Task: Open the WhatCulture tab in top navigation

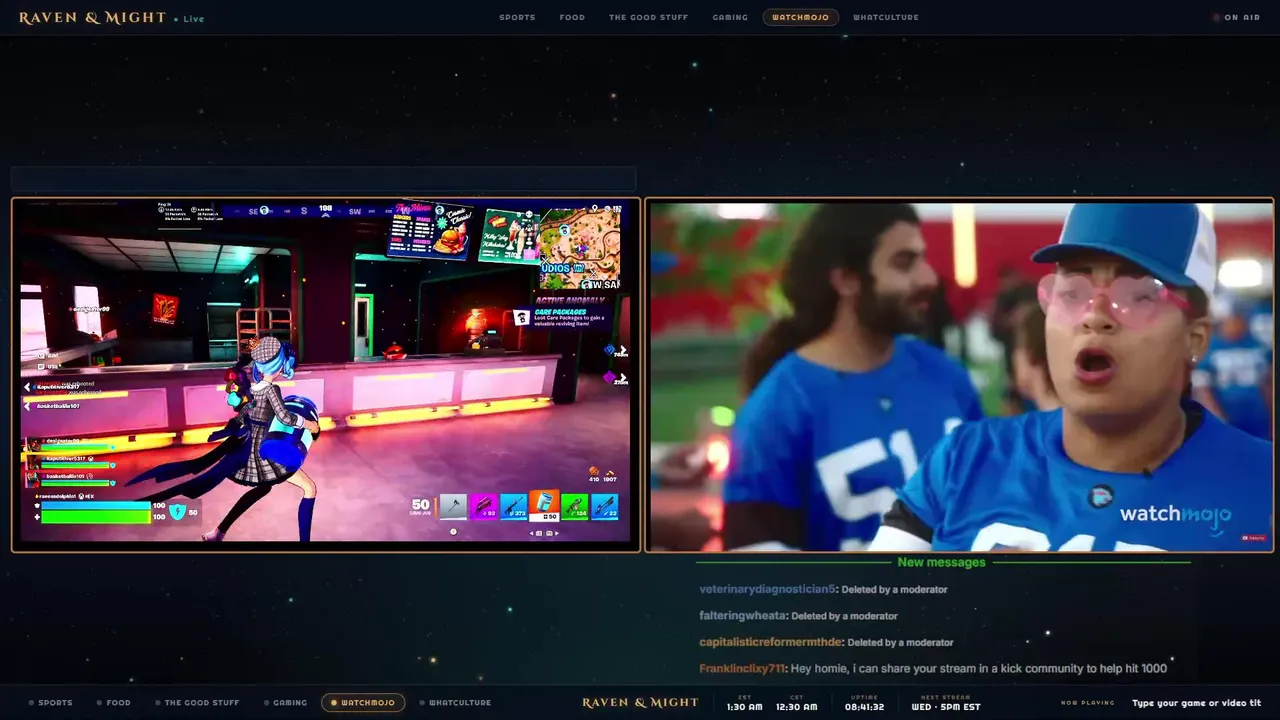Action: coord(886,17)
